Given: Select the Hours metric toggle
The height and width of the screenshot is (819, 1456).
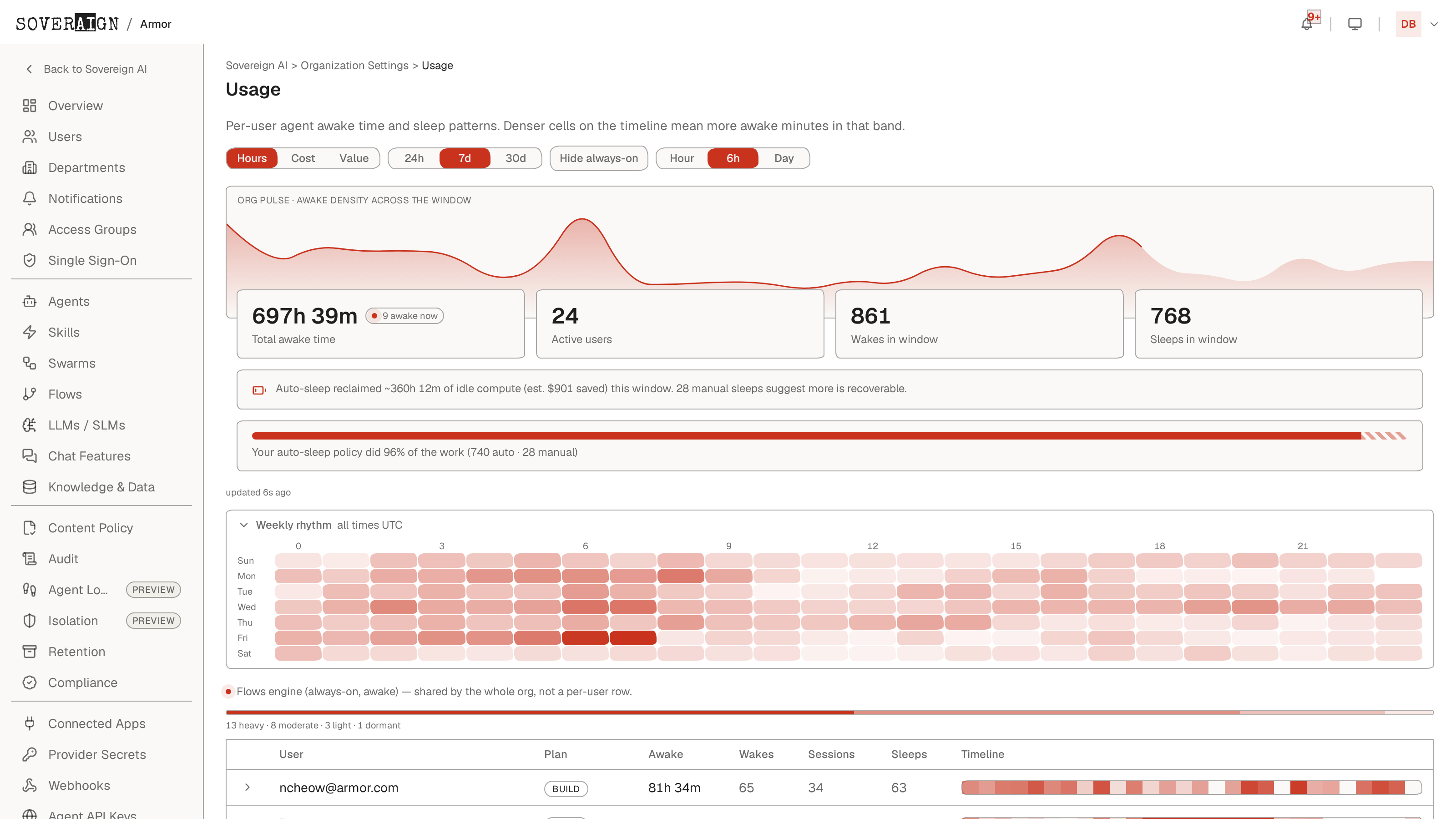Looking at the screenshot, I should (x=252, y=158).
